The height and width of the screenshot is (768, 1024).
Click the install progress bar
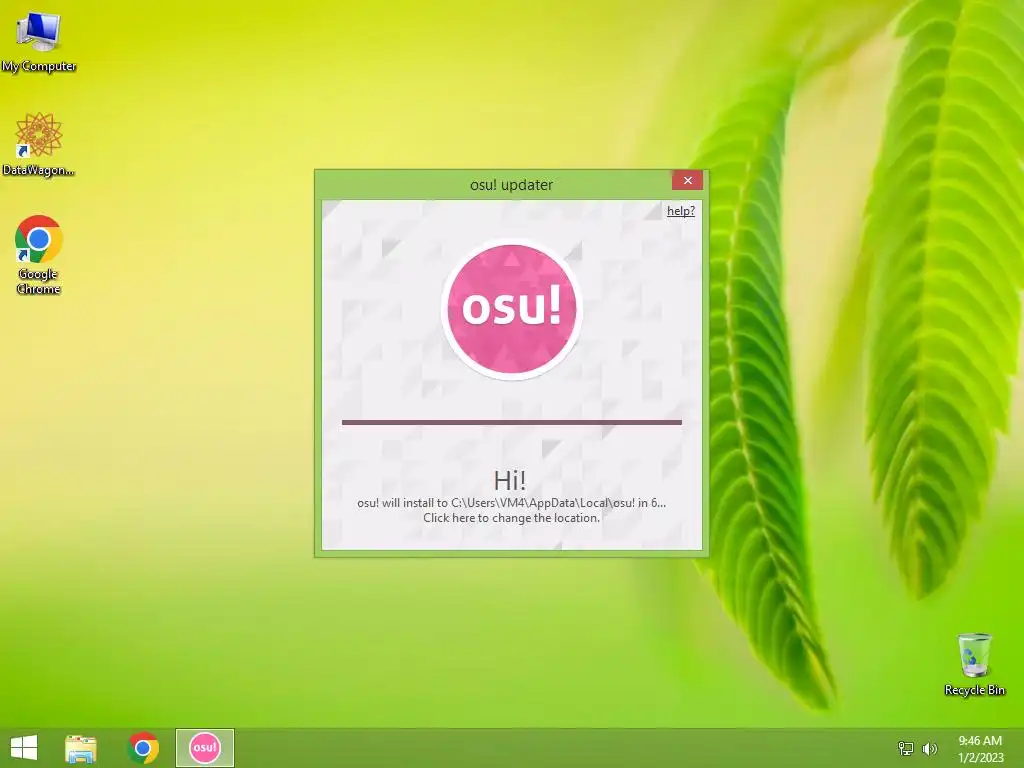point(511,423)
